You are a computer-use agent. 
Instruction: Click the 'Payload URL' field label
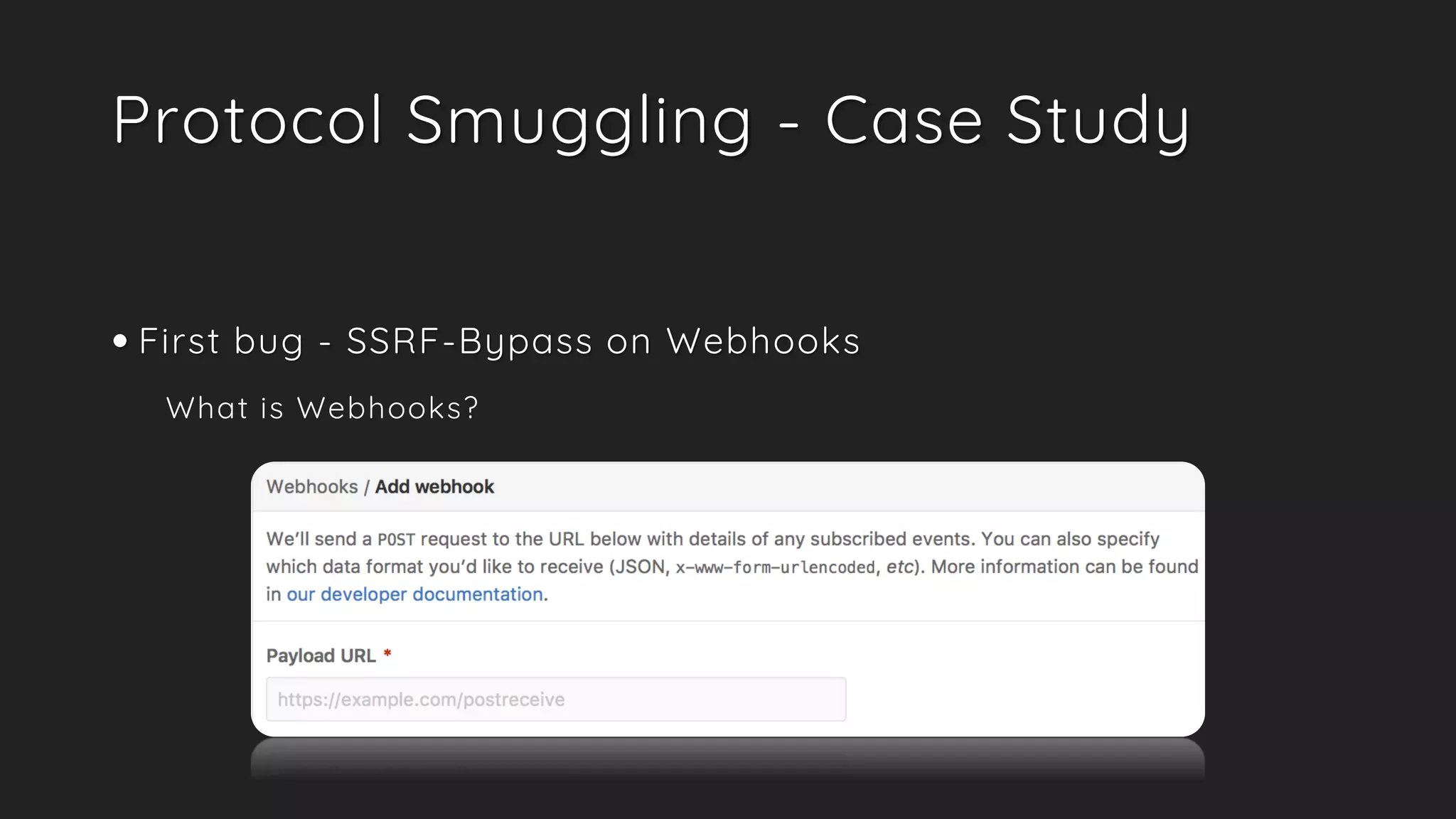[321, 655]
